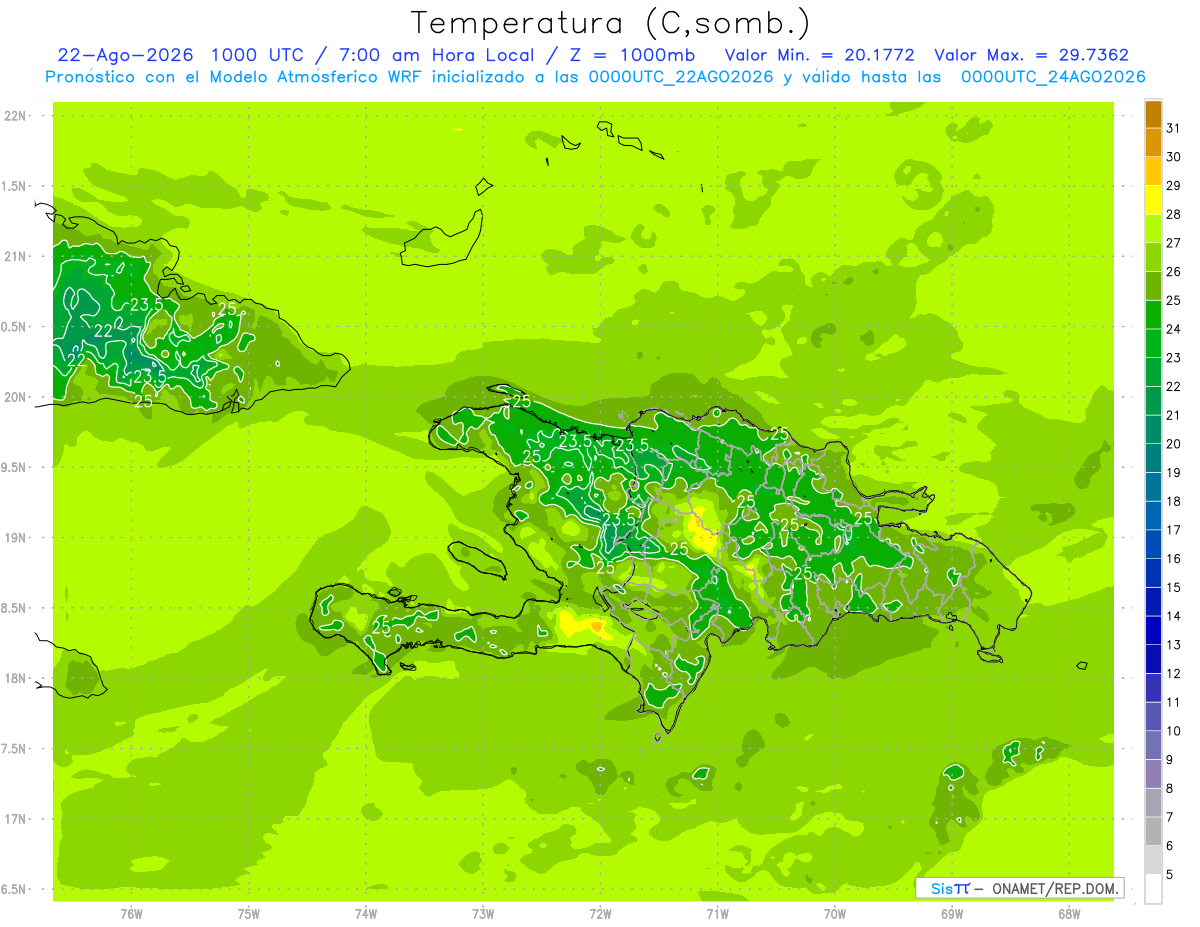Click the 18N latitude axis label
This screenshot has width=1200, height=927.
tap(15, 678)
